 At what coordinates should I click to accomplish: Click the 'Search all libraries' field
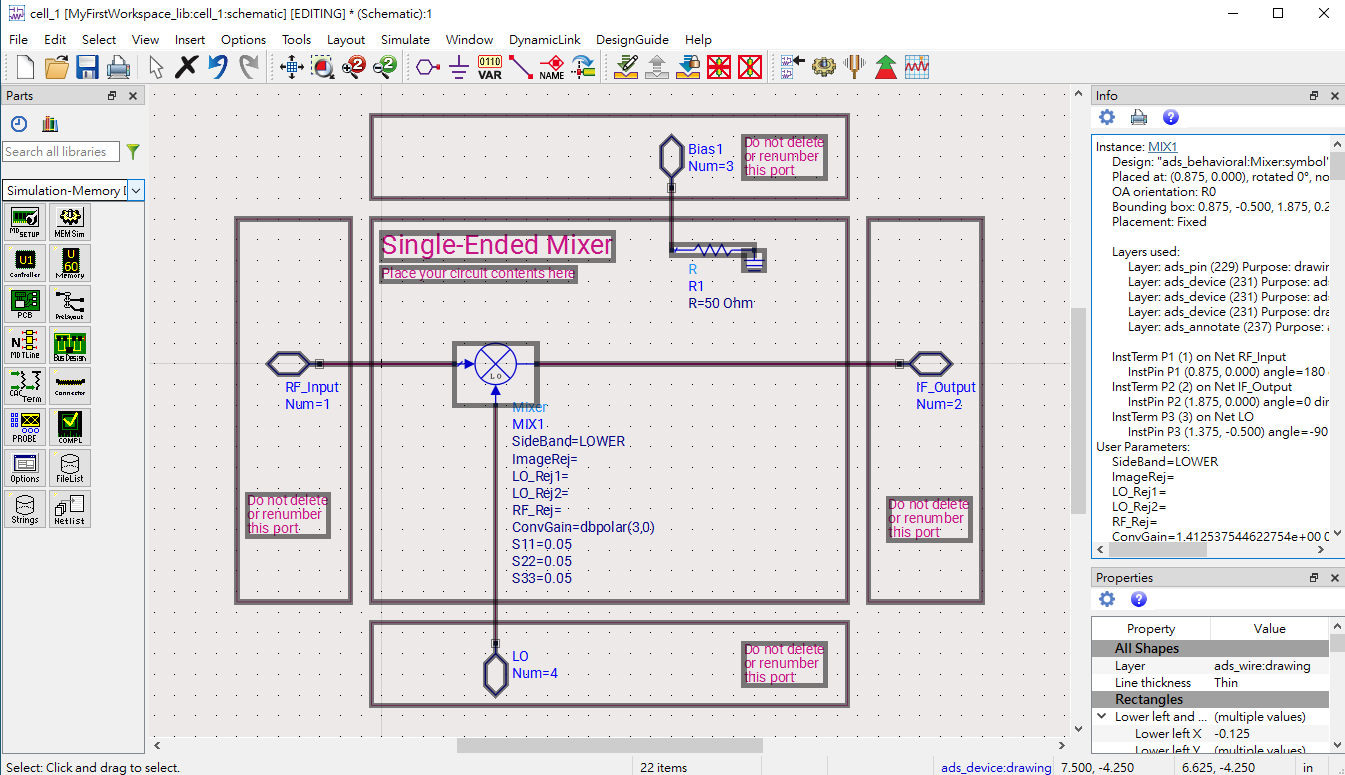(61, 152)
